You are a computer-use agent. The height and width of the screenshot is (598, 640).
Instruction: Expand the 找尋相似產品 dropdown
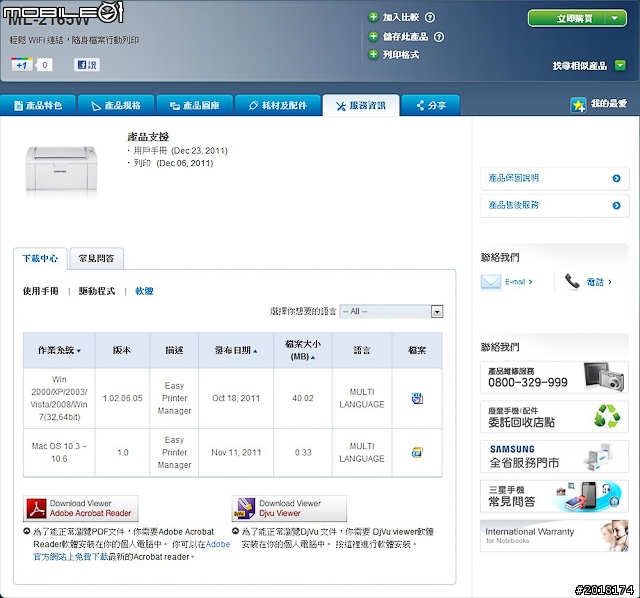click(620, 65)
